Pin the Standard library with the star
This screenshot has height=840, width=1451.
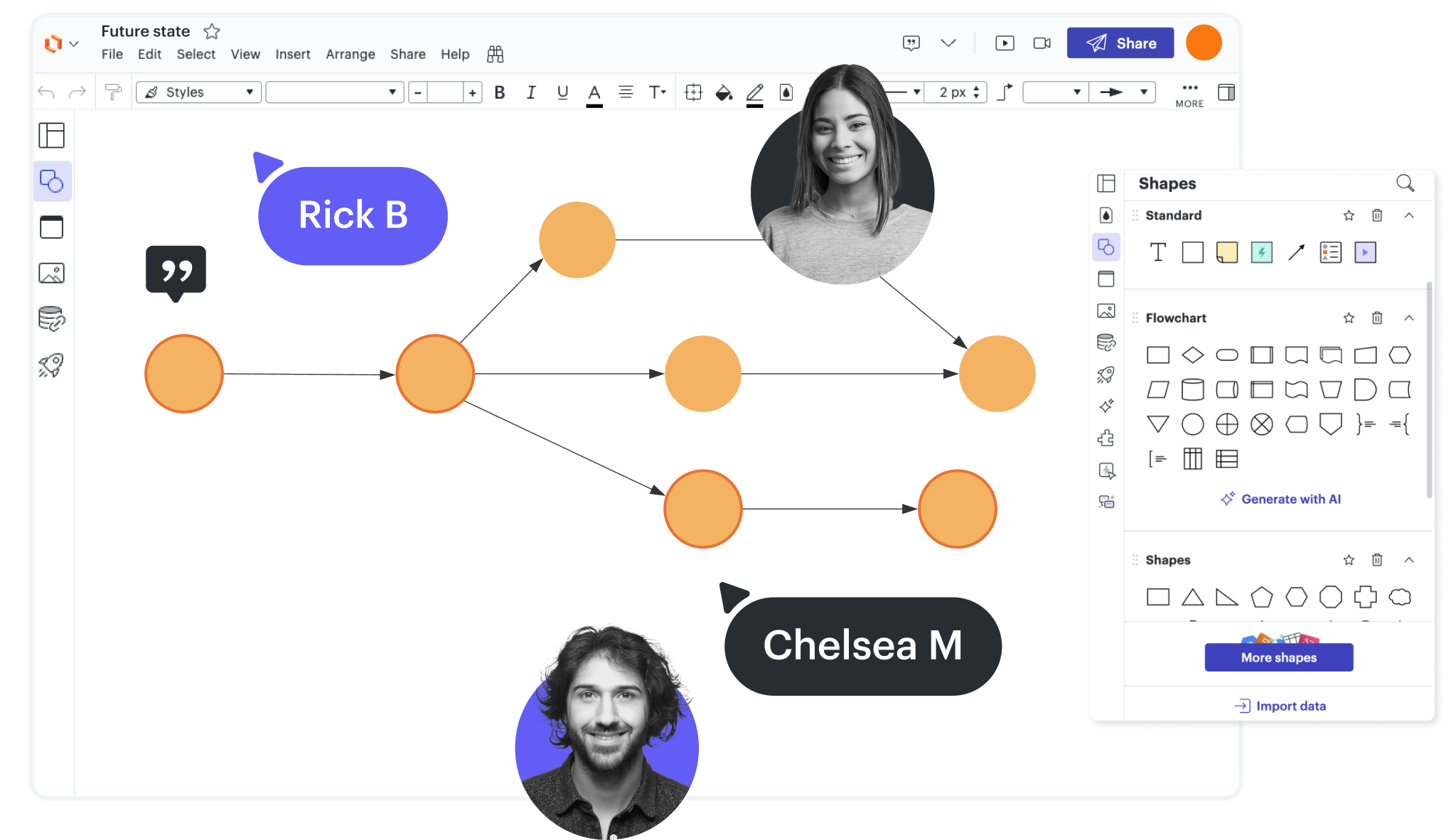click(x=1349, y=215)
